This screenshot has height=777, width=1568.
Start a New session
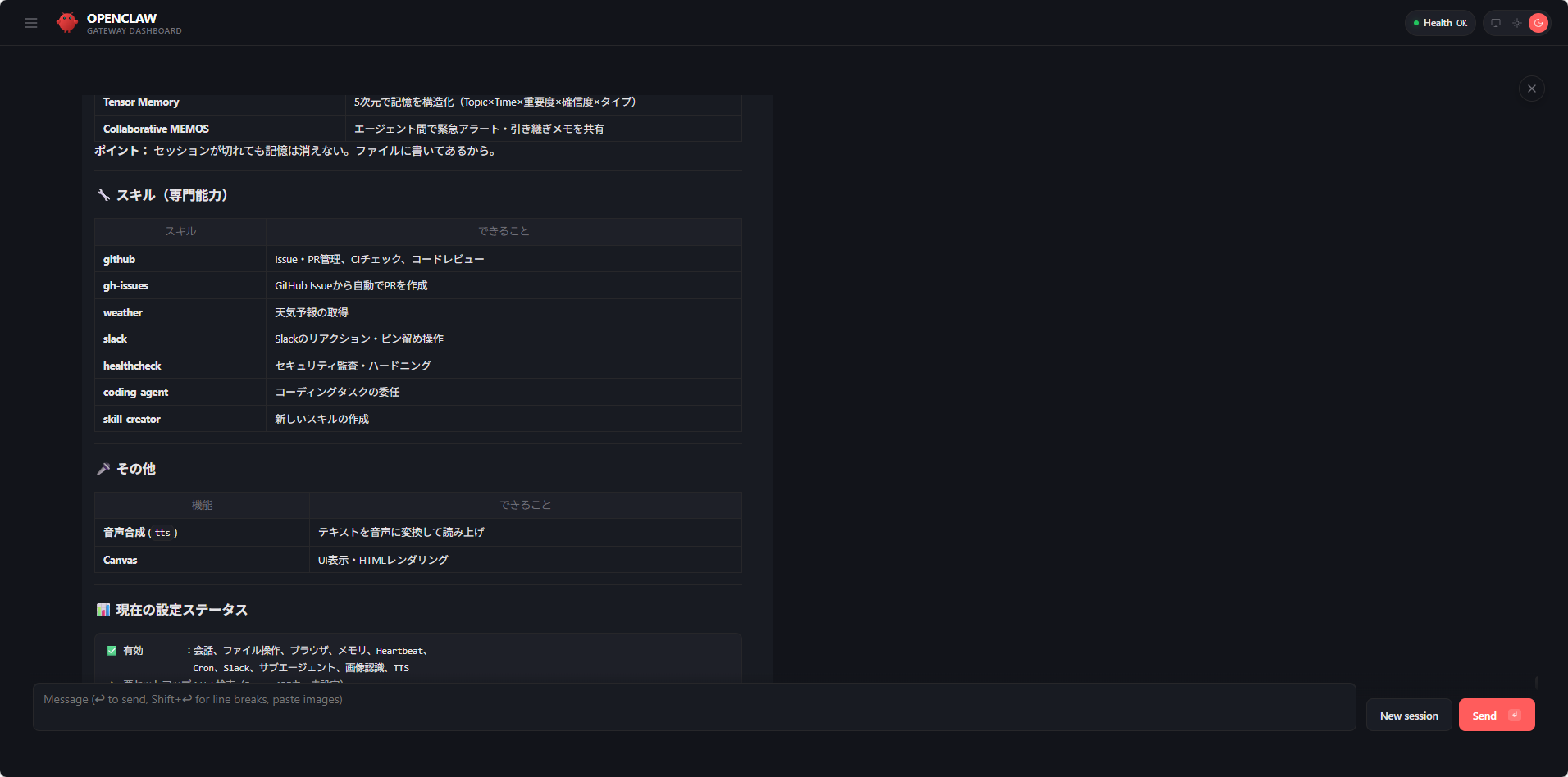[x=1408, y=716]
